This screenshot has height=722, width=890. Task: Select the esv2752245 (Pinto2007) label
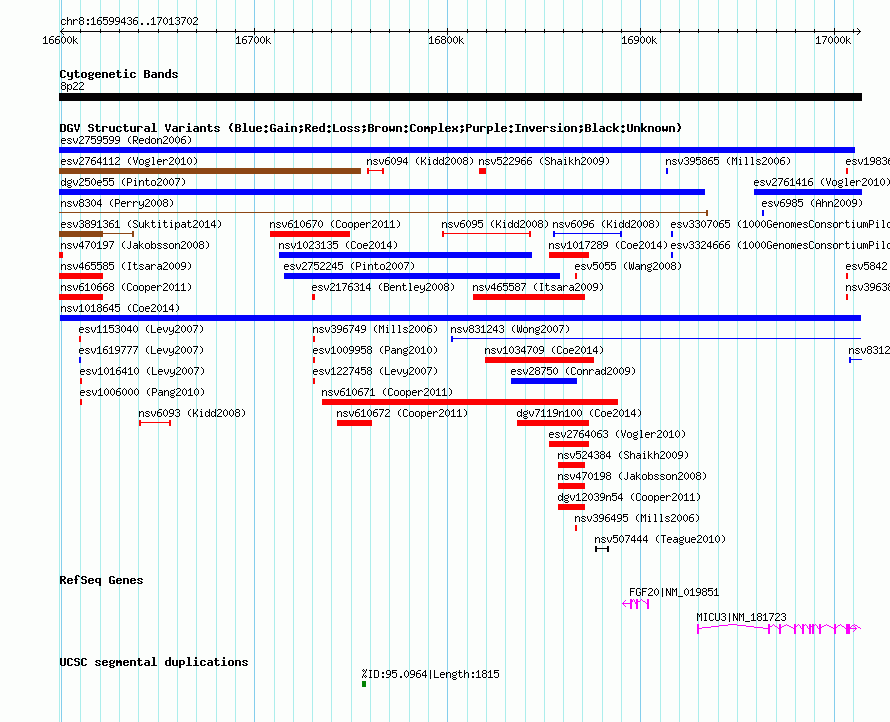click(x=349, y=266)
